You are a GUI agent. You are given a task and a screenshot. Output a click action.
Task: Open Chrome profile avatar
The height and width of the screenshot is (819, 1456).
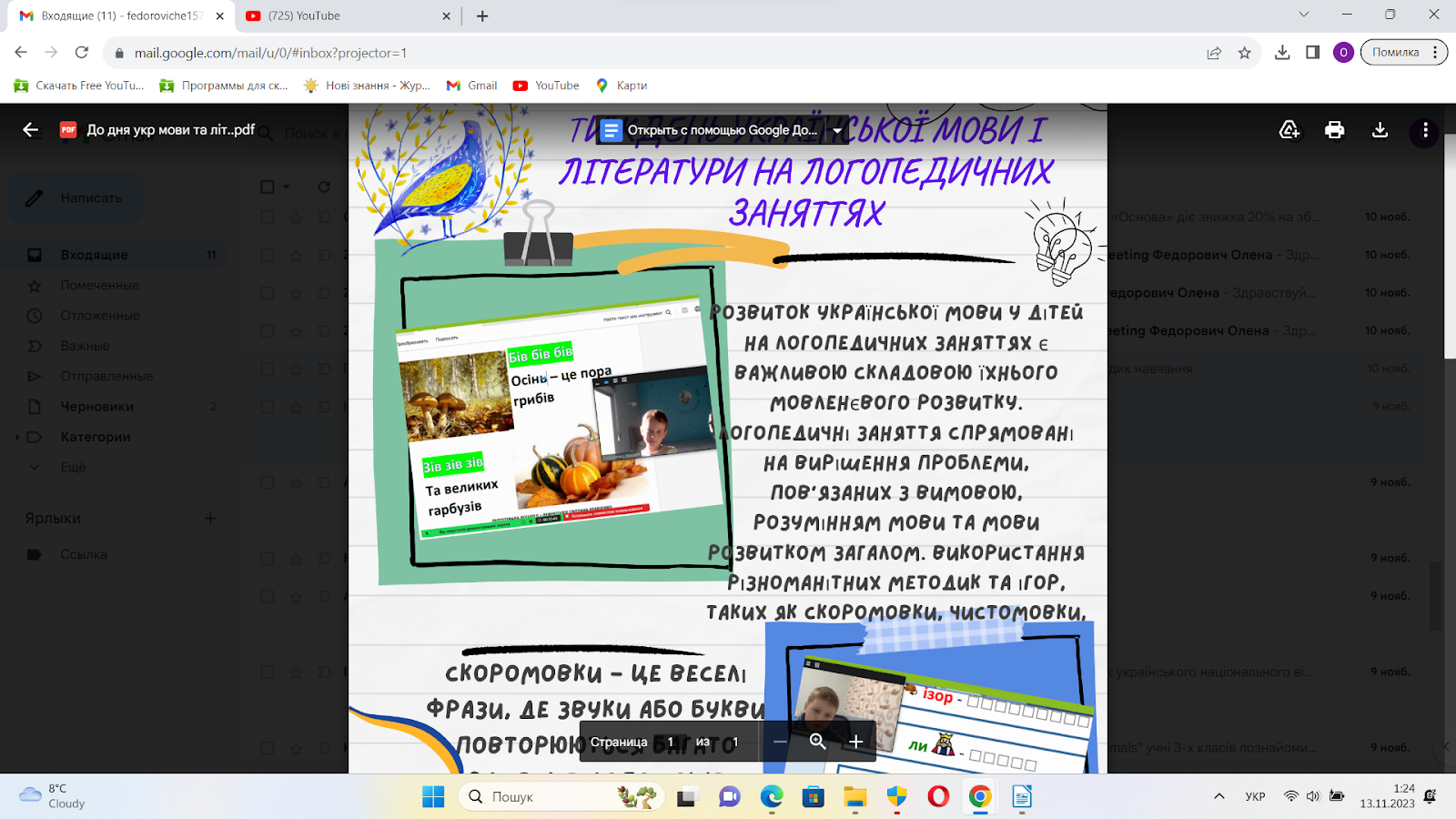point(1343,53)
